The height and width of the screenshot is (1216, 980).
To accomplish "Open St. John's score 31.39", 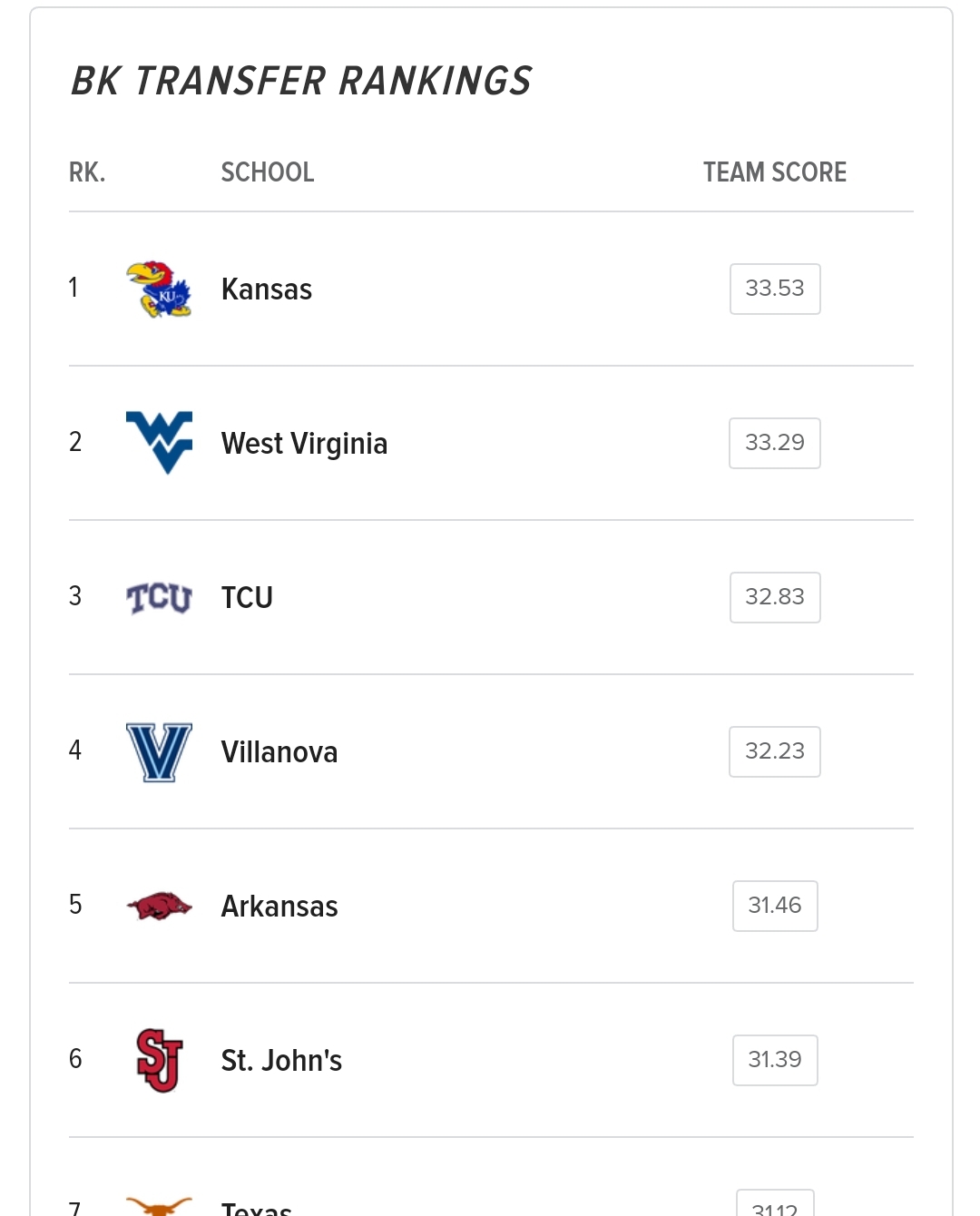I will (775, 1060).
